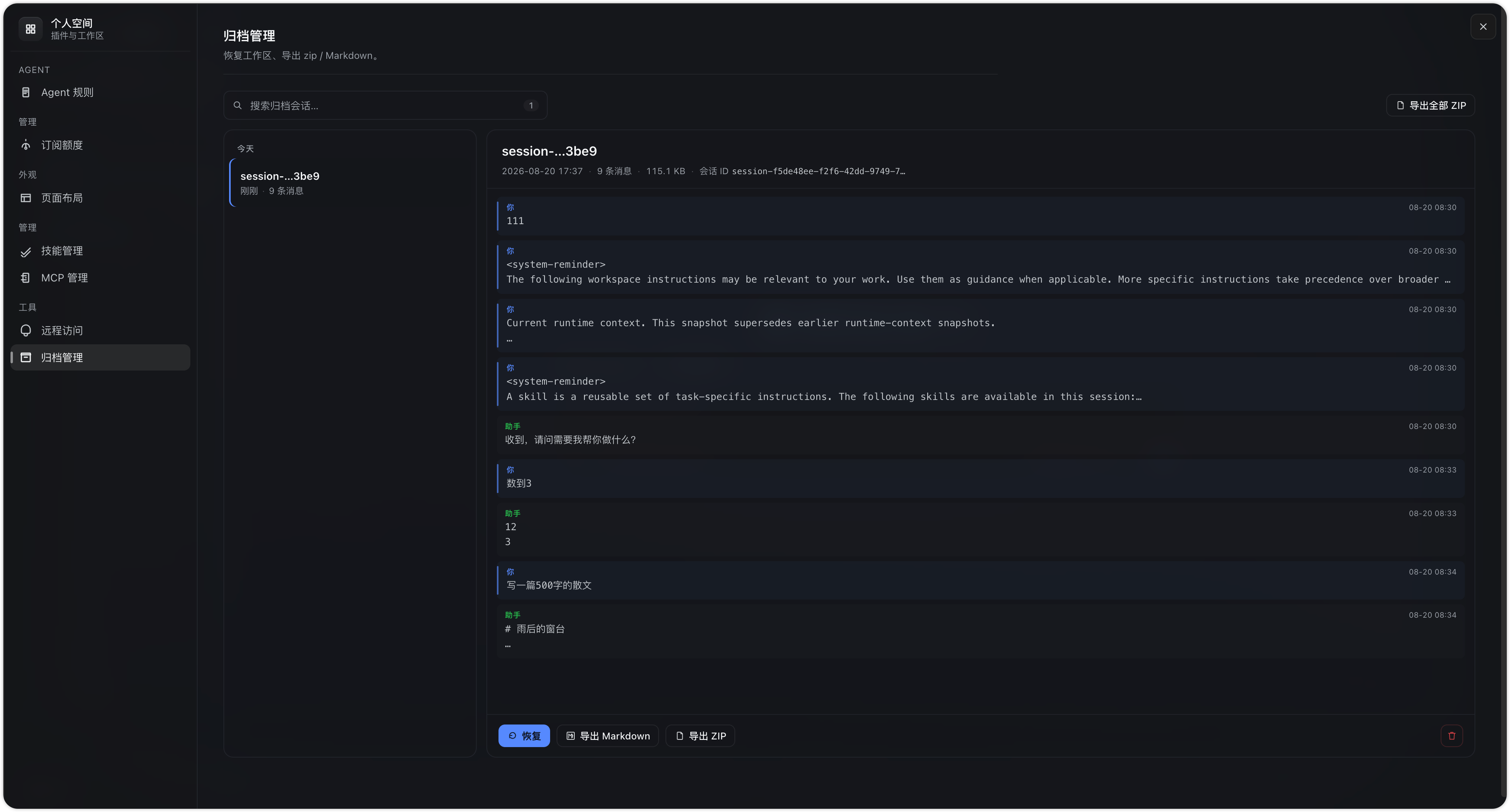Click the 115.1 KB size label

[665, 171]
